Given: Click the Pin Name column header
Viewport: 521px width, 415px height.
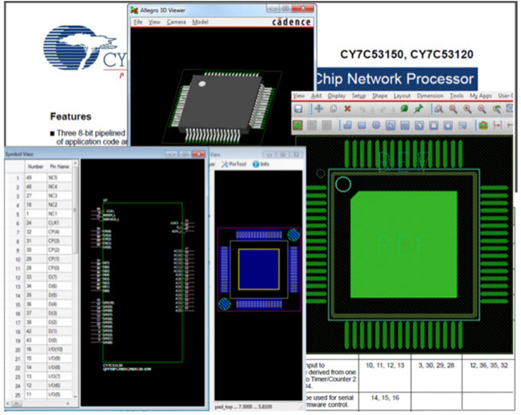Looking at the screenshot, I should pyautogui.click(x=59, y=166).
